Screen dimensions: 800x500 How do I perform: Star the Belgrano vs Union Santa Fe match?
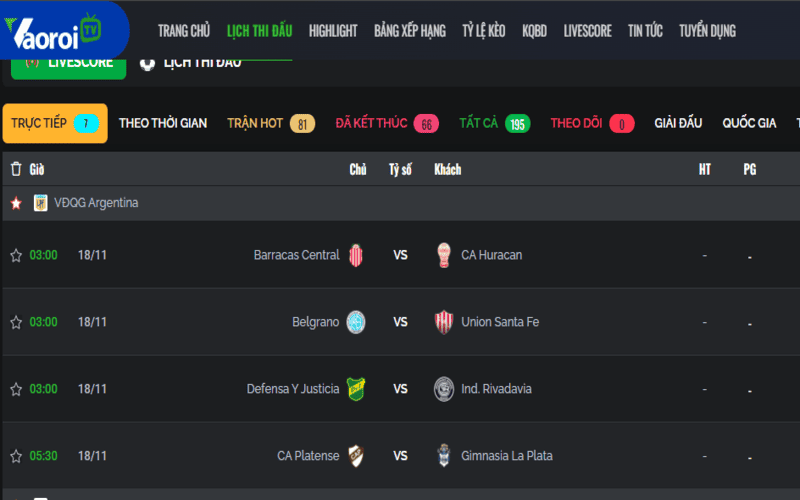click(x=16, y=322)
